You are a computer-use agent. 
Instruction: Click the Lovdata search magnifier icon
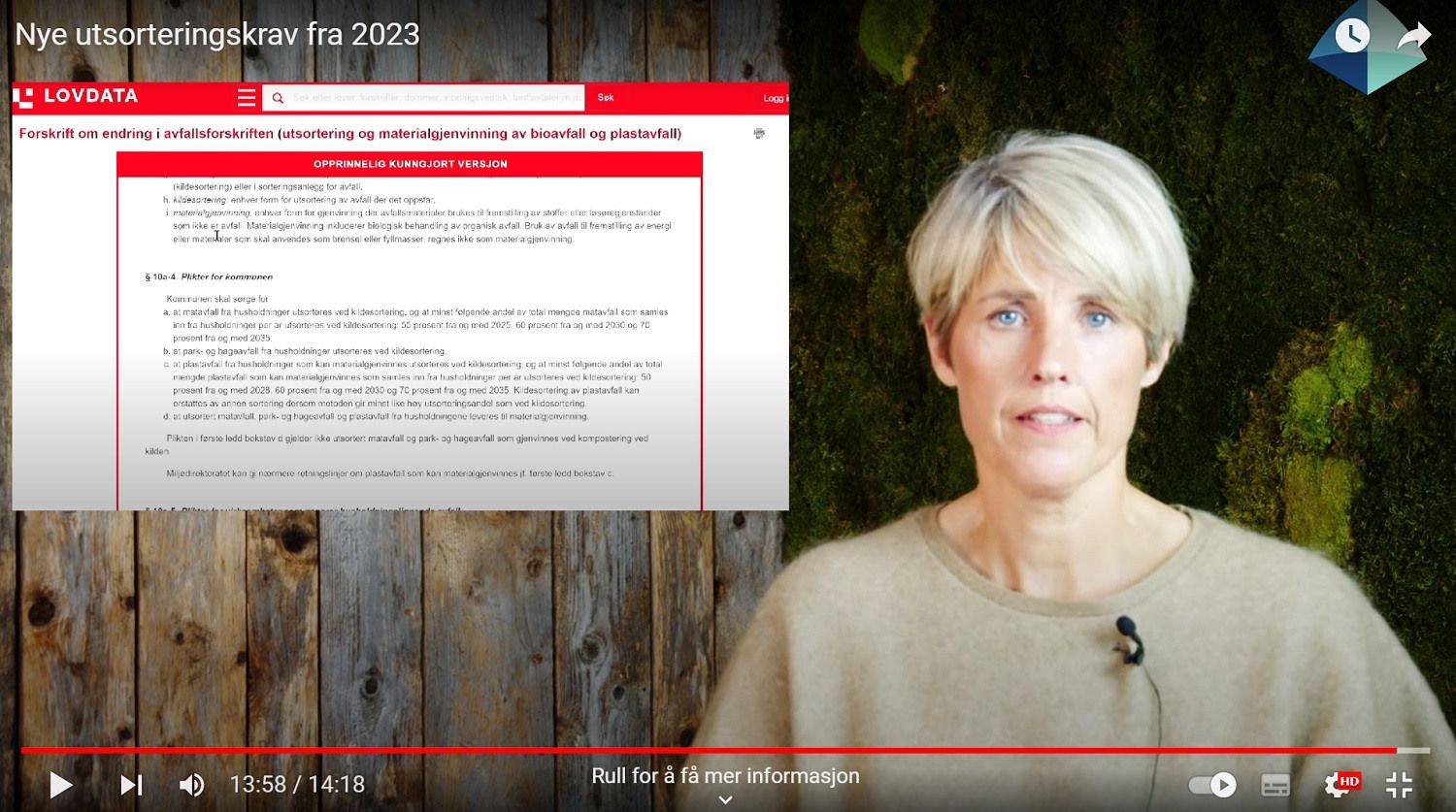point(278,98)
